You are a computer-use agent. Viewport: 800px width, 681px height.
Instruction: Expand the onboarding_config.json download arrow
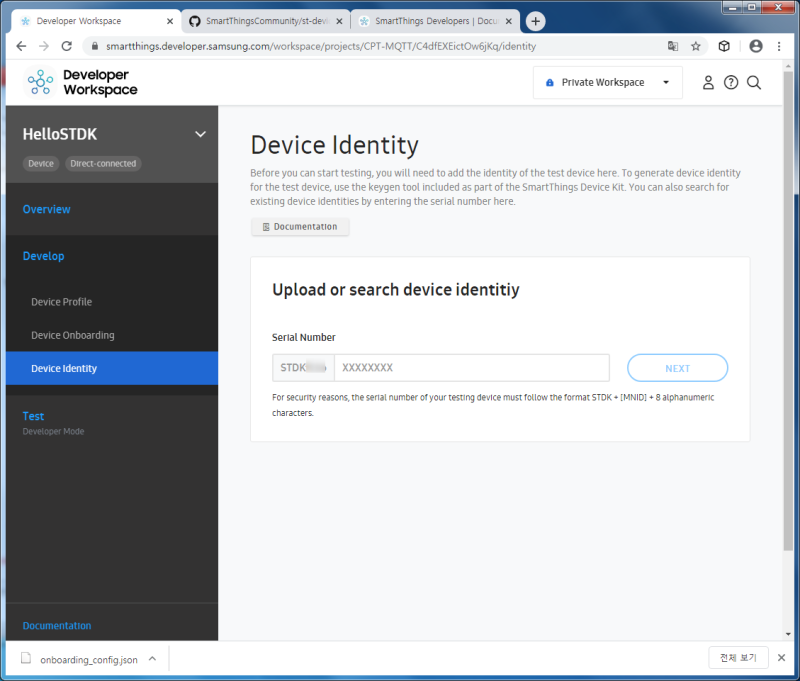[x=152, y=658]
